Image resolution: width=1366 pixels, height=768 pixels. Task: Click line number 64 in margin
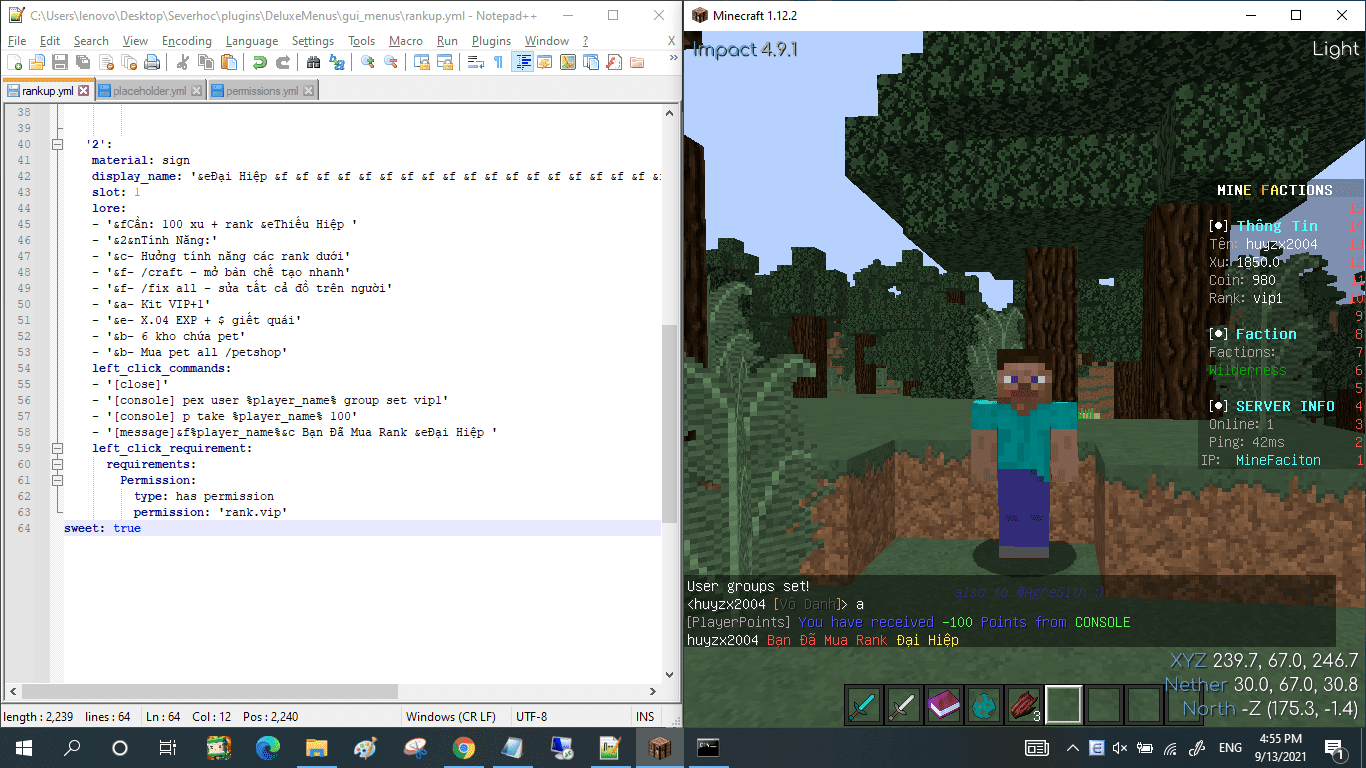coord(24,528)
